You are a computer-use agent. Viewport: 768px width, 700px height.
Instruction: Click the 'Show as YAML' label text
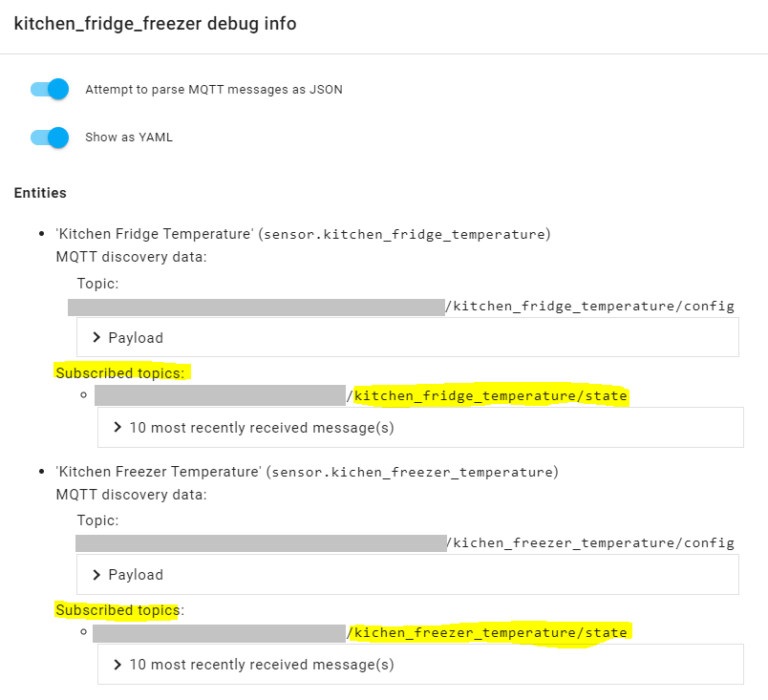point(129,137)
